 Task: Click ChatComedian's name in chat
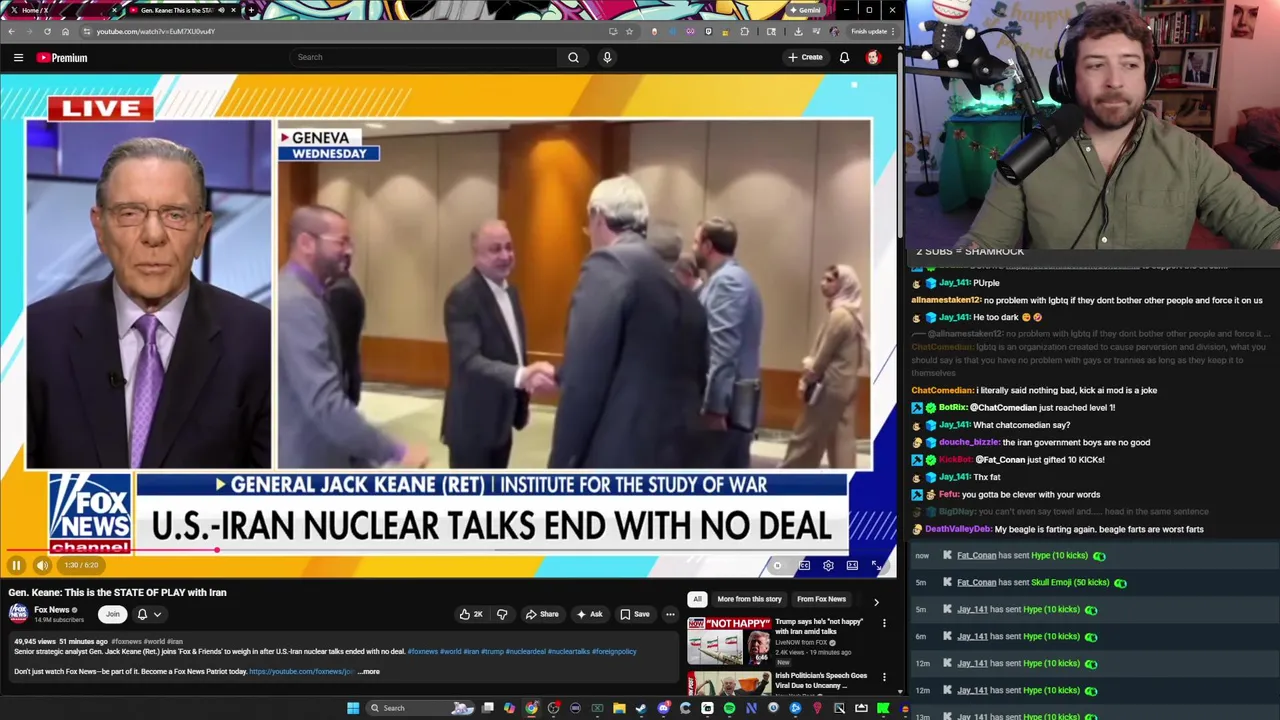point(942,391)
